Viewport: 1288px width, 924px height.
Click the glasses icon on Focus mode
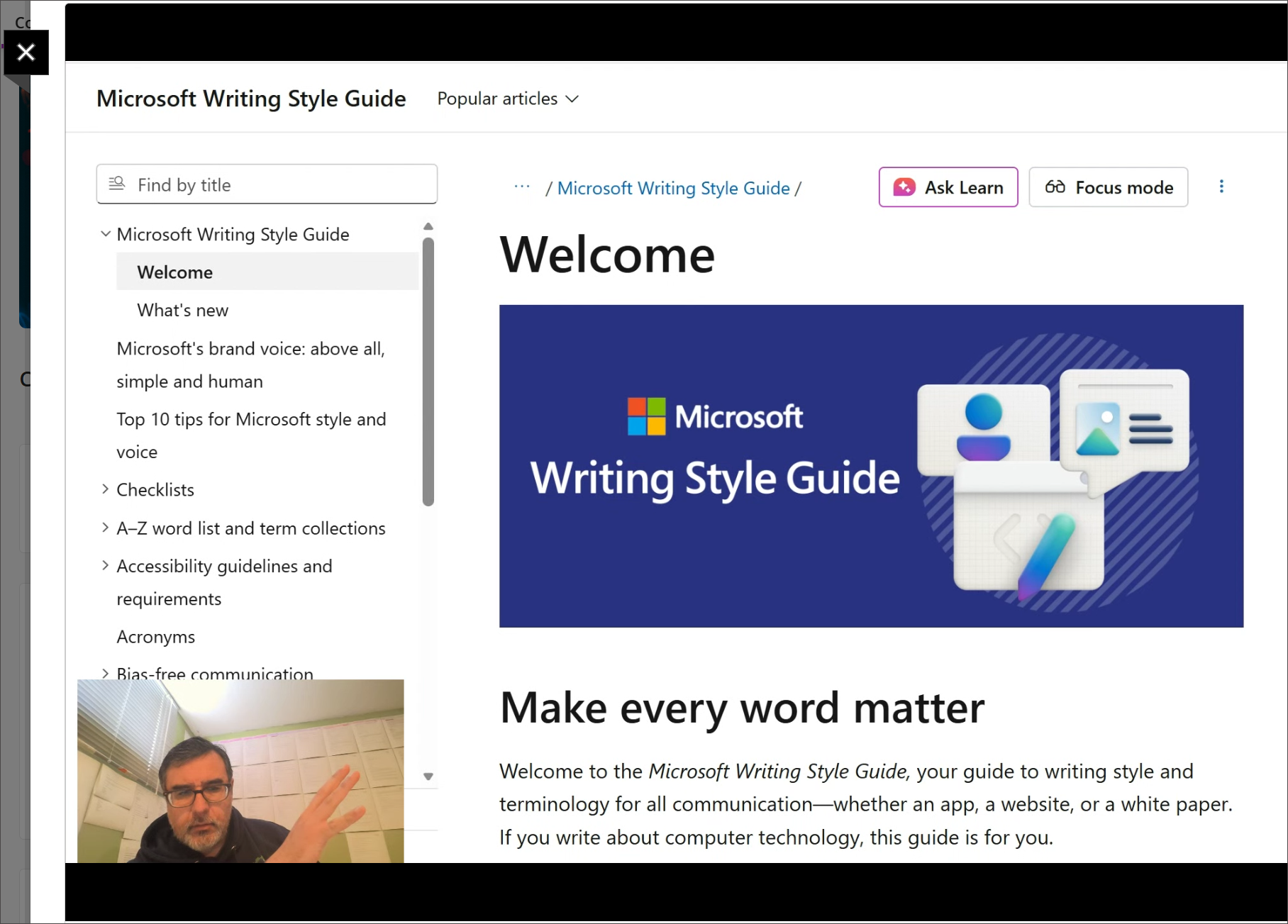pyautogui.click(x=1055, y=187)
